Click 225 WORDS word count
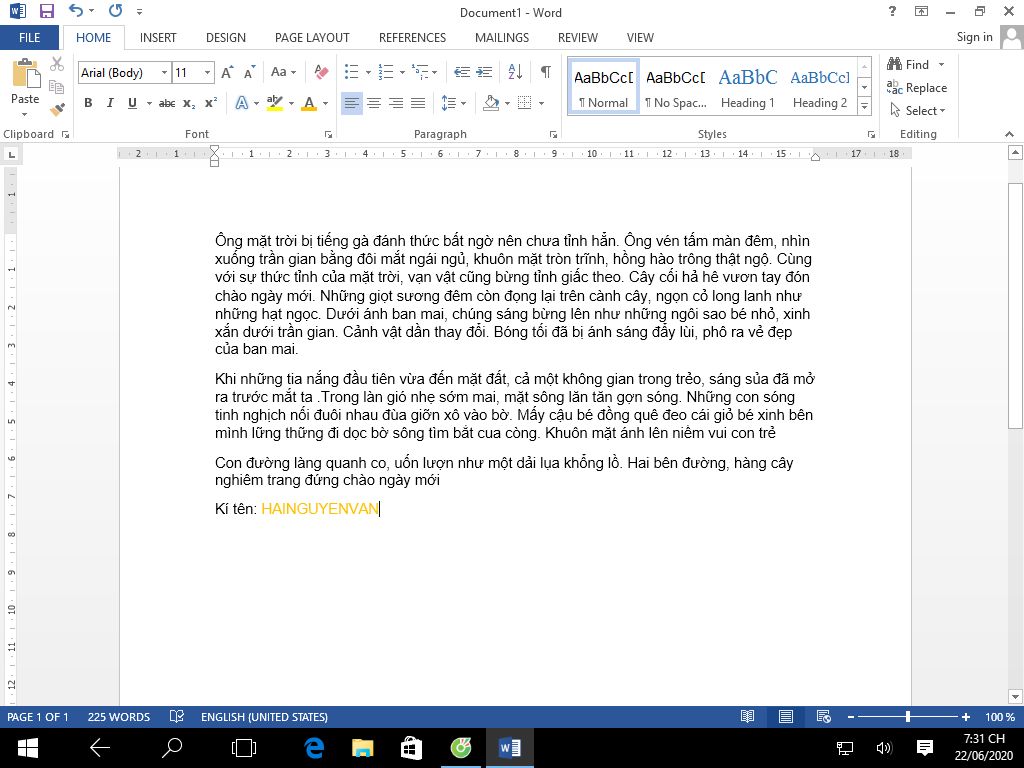This screenshot has width=1024, height=768. pos(119,716)
